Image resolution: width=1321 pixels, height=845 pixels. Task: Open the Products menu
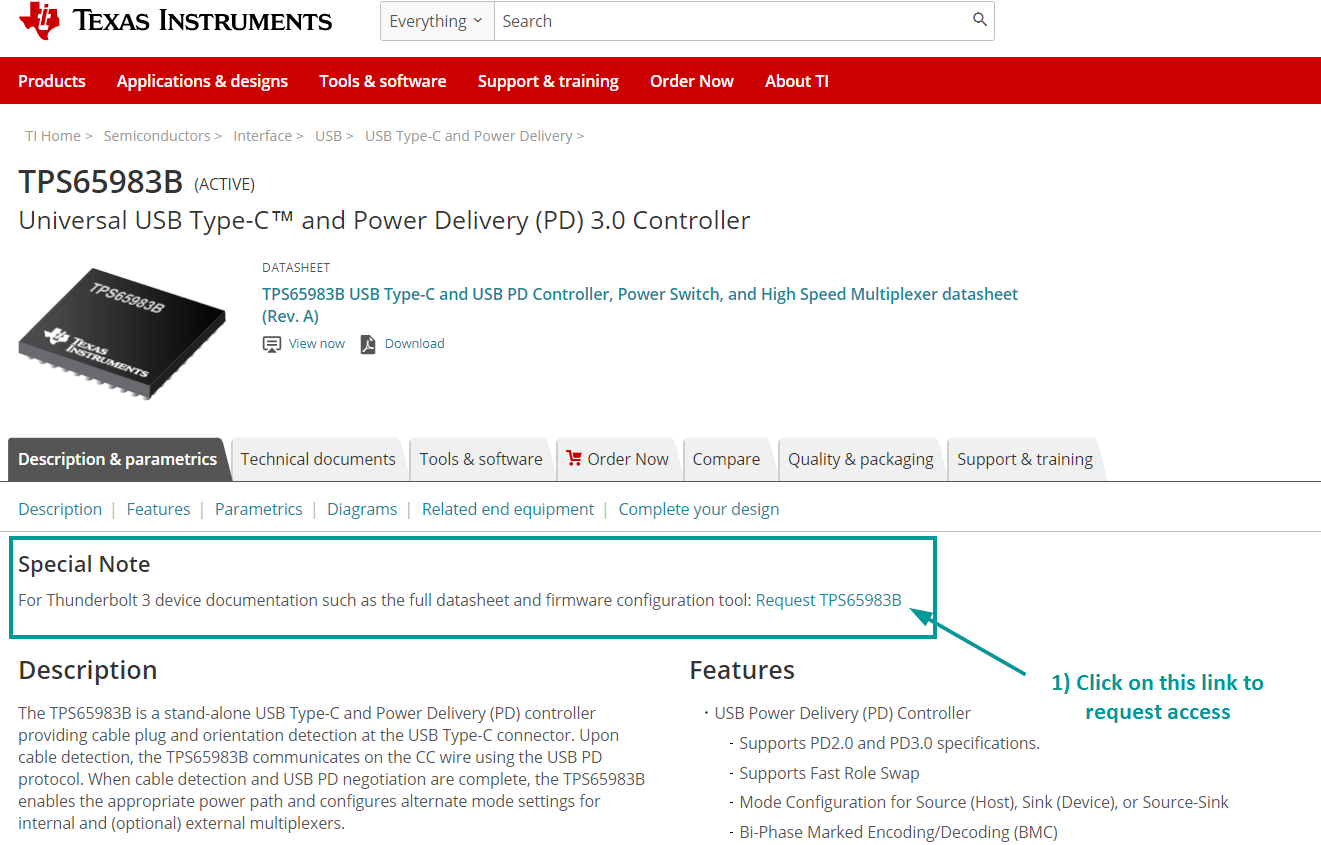point(52,81)
